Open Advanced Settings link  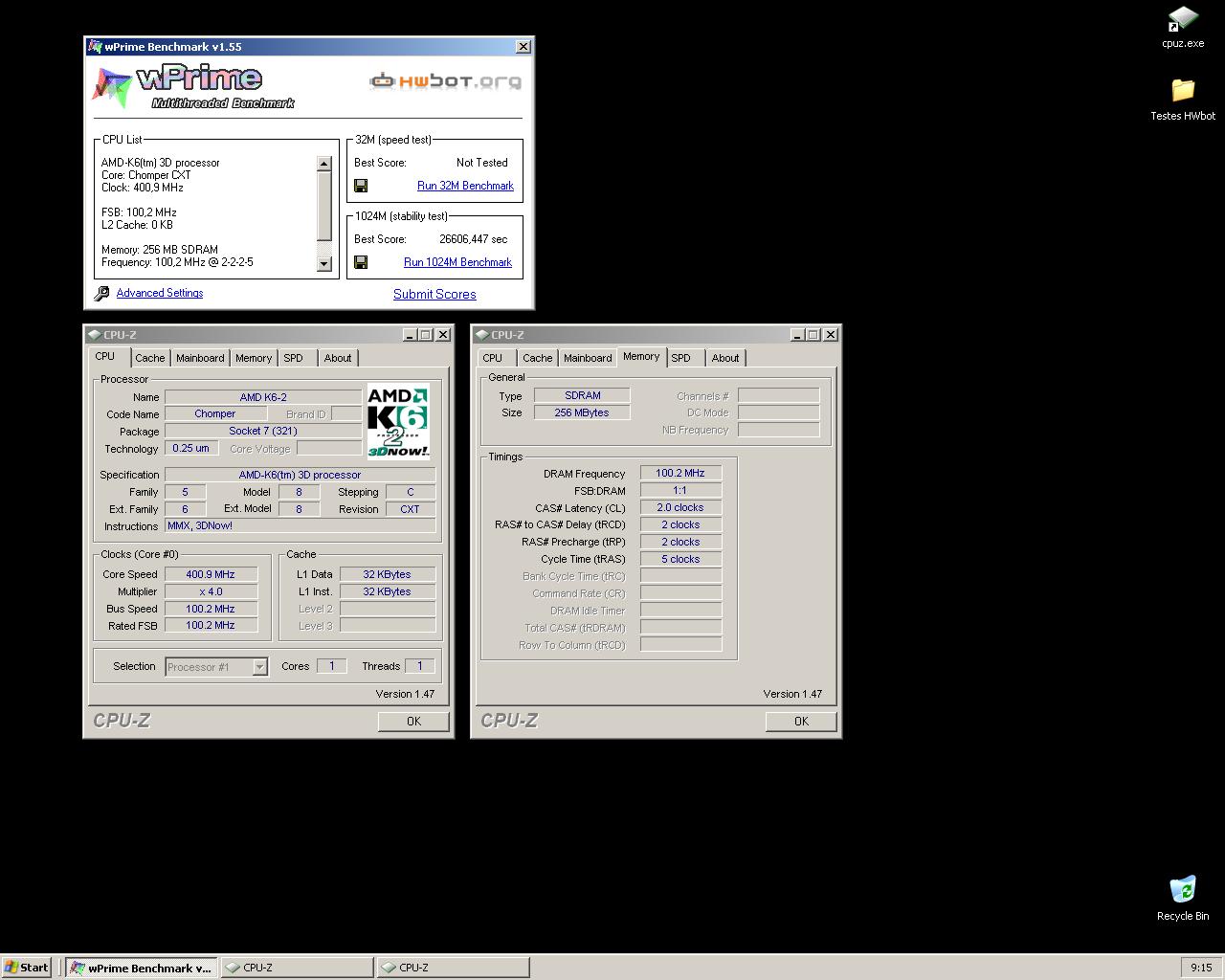160,293
